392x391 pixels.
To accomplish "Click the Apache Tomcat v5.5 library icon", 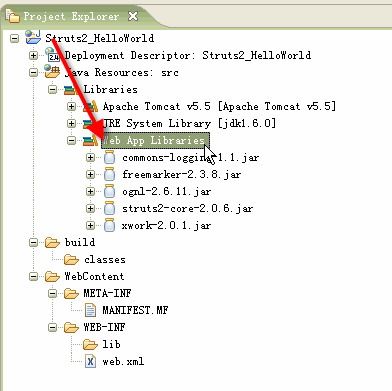I will click(x=90, y=106).
